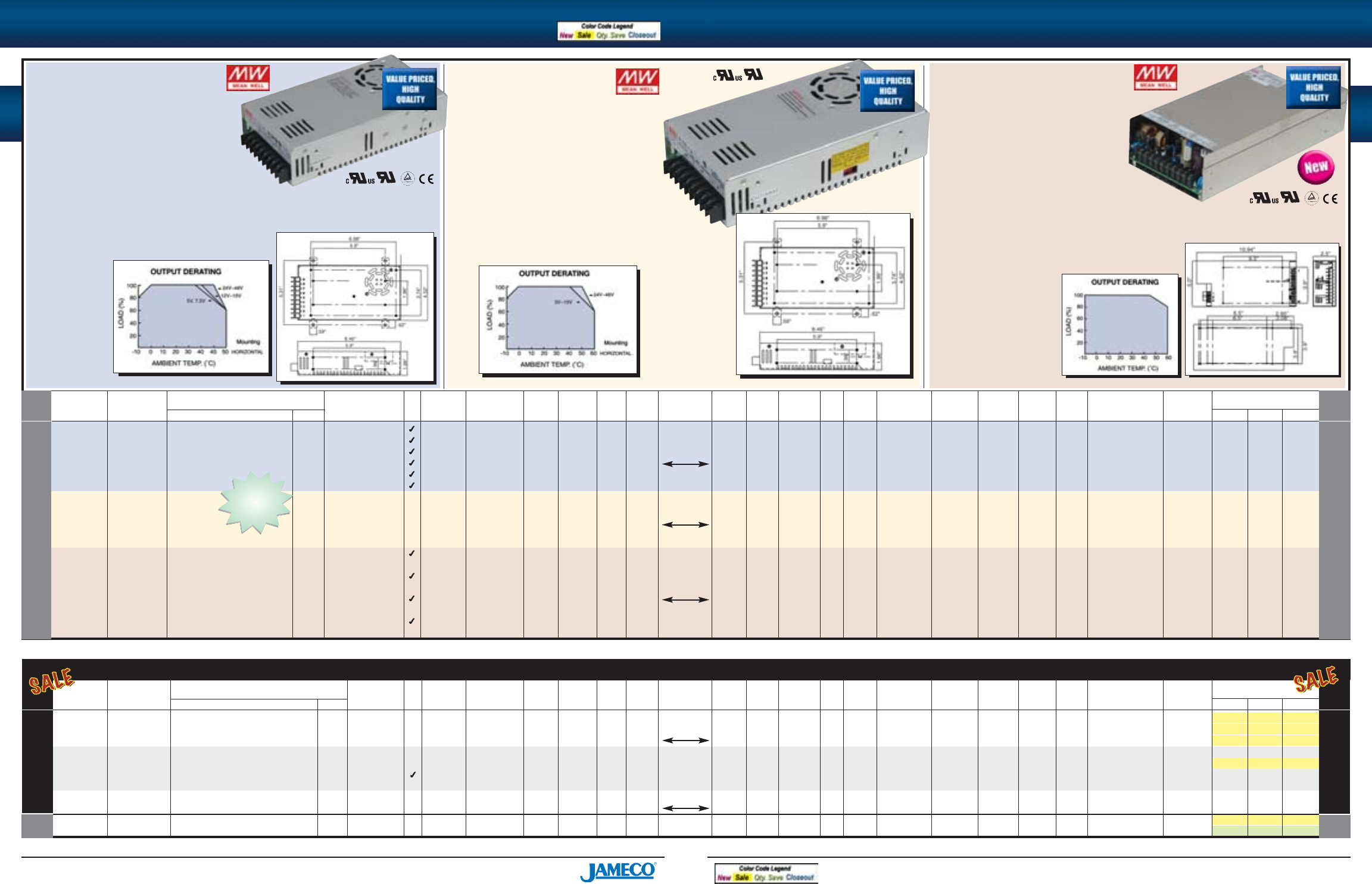This screenshot has height=884, width=1372.
Task: Open the Jameco logo at page bottom
Action: click(618, 871)
